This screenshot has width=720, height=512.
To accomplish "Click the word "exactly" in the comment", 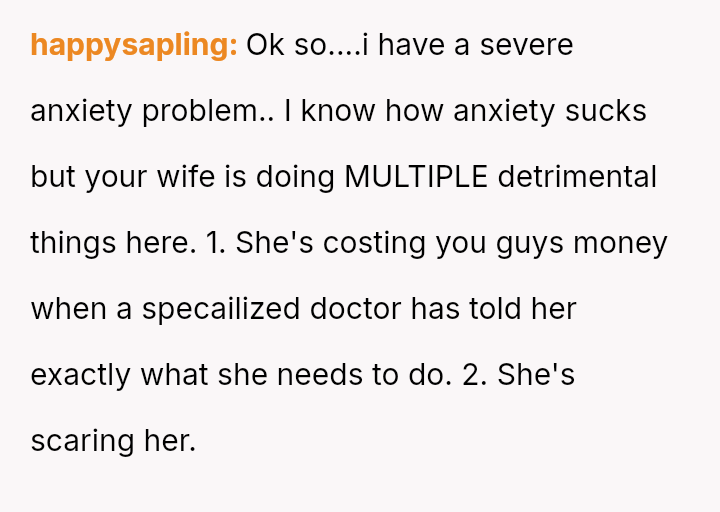I will [x=82, y=375].
